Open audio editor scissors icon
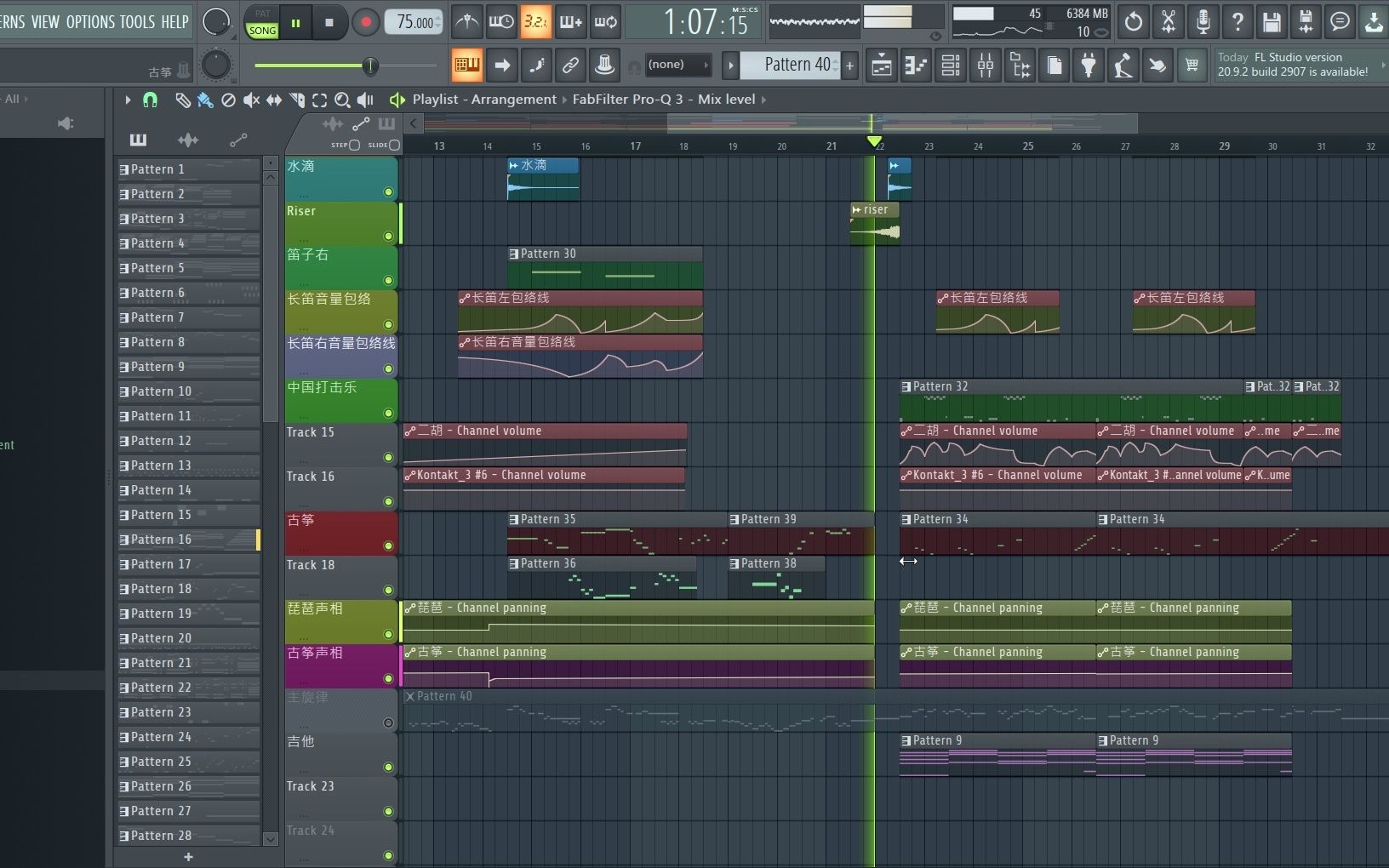Image resolution: width=1389 pixels, height=868 pixels. 1169,22
